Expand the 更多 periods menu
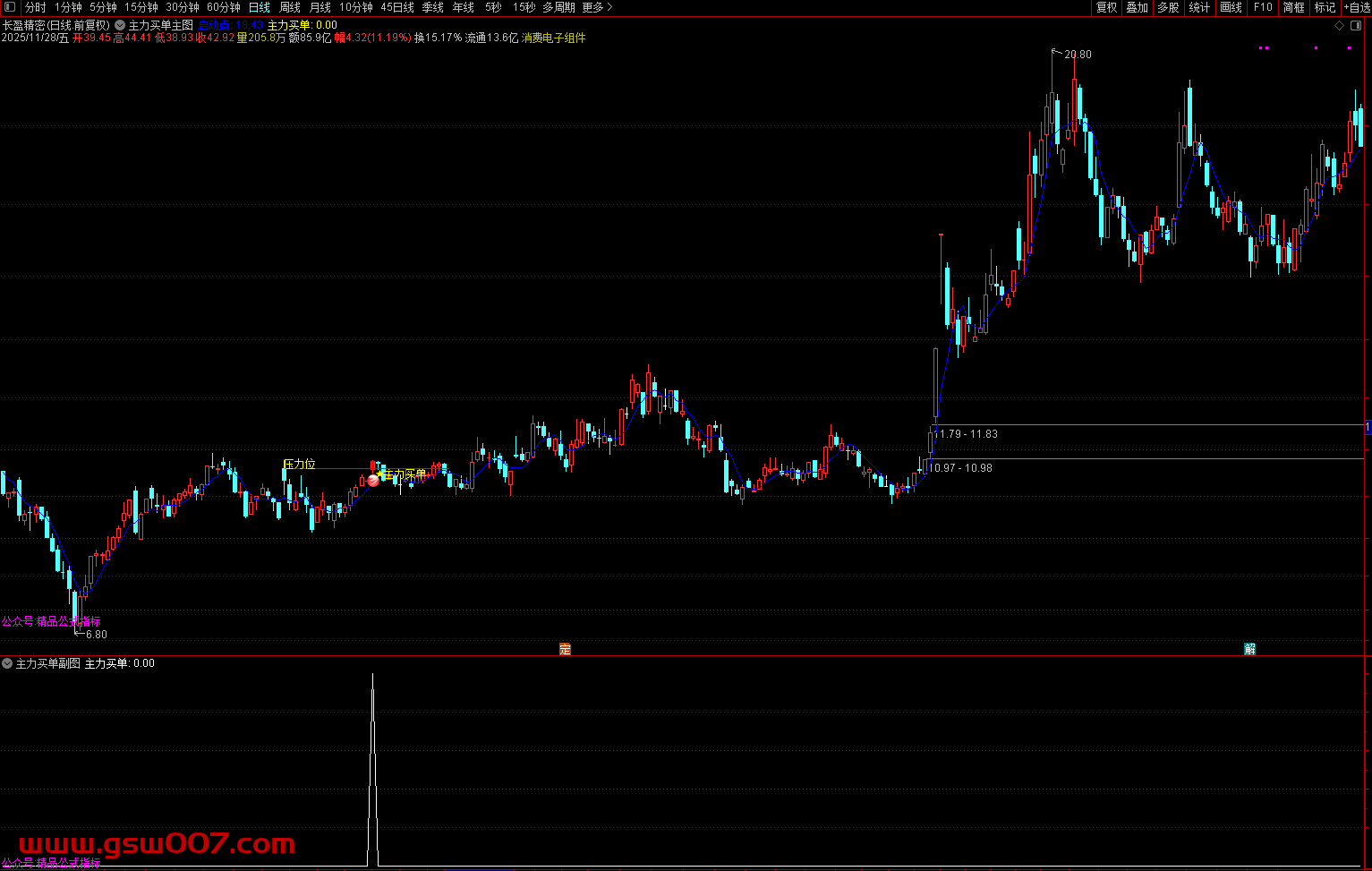The height and width of the screenshot is (871, 1372). 597,7
